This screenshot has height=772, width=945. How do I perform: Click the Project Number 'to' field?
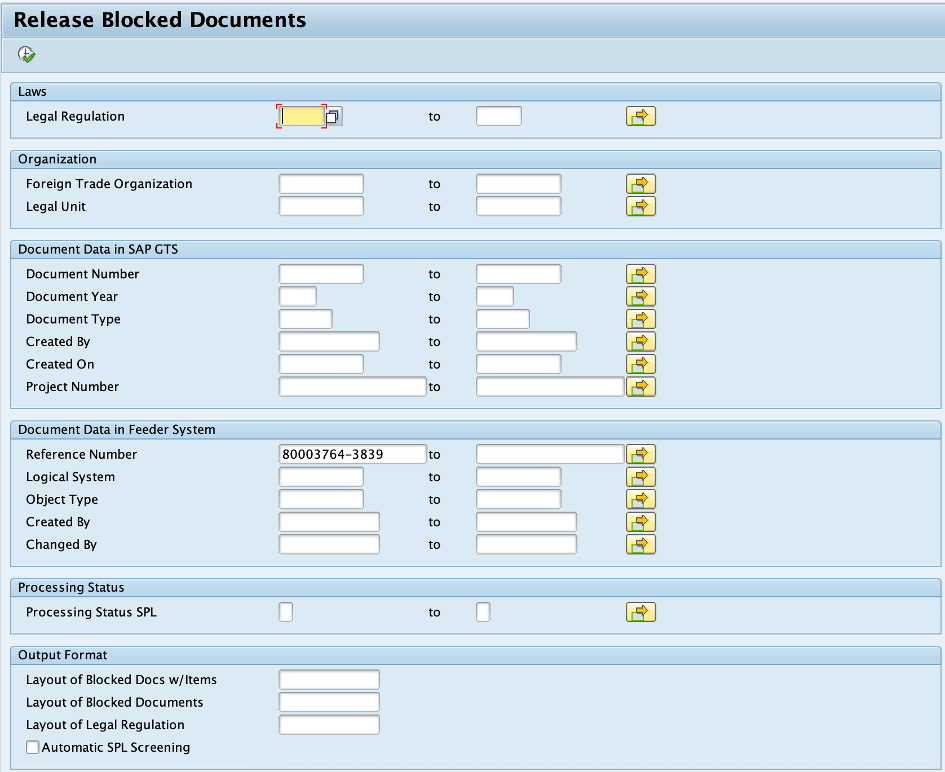point(550,387)
